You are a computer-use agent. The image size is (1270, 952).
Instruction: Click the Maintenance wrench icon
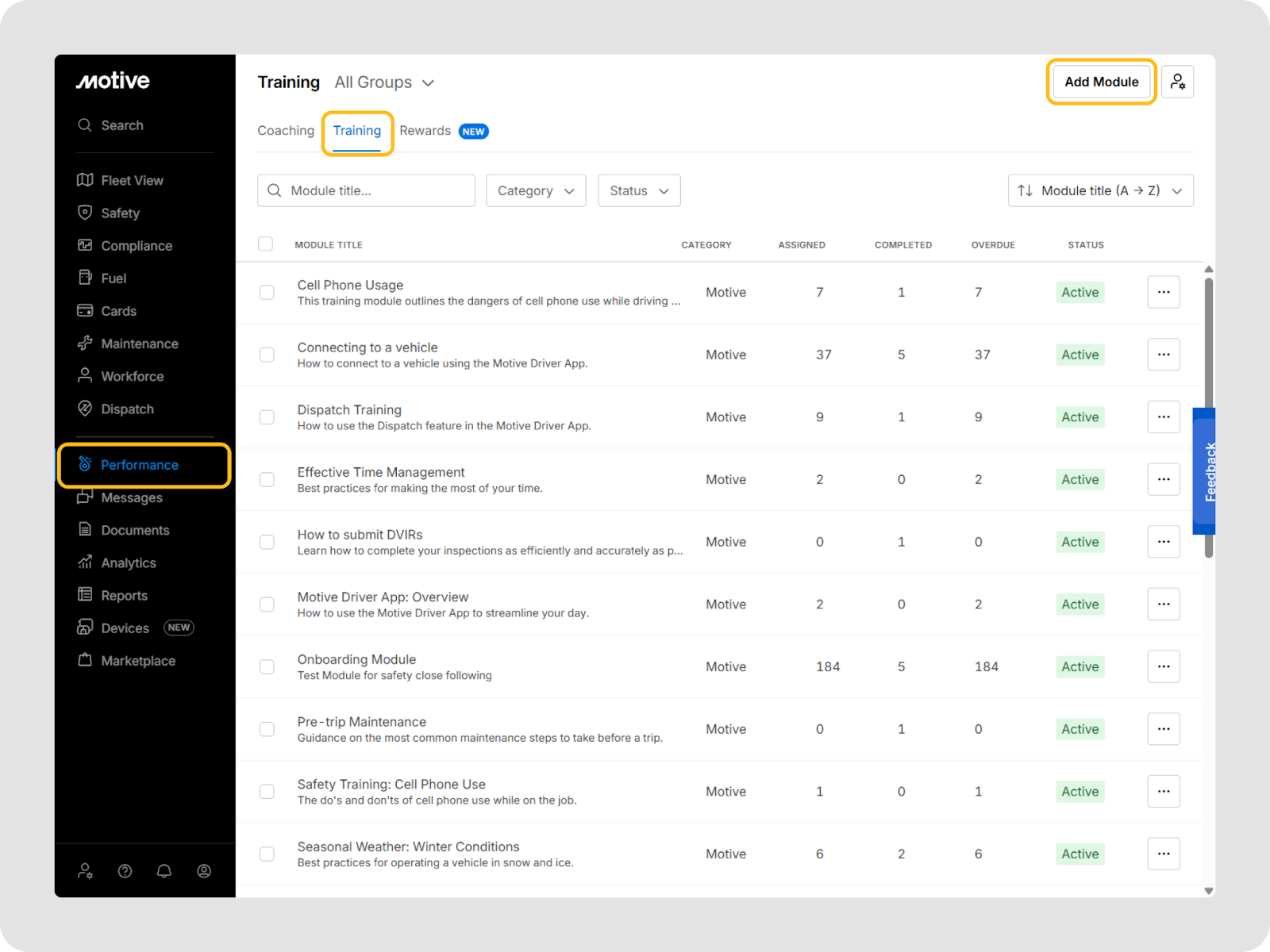[x=85, y=344]
